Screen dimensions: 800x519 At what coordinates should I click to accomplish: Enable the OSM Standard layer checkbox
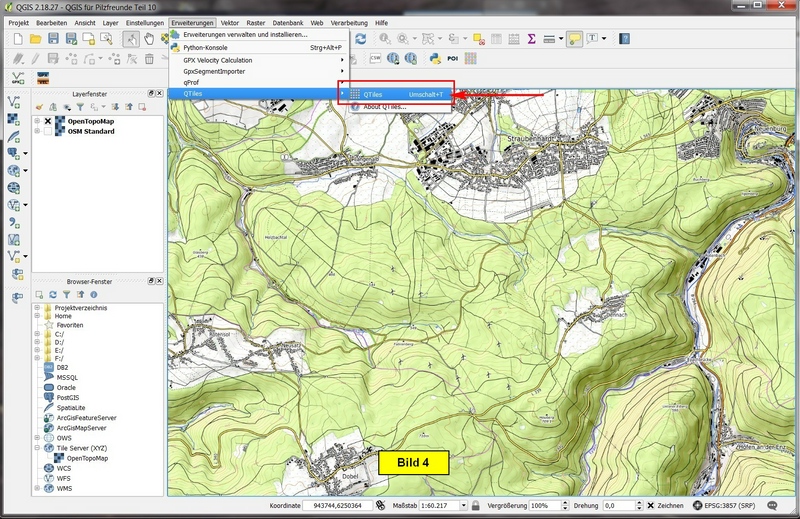47,131
